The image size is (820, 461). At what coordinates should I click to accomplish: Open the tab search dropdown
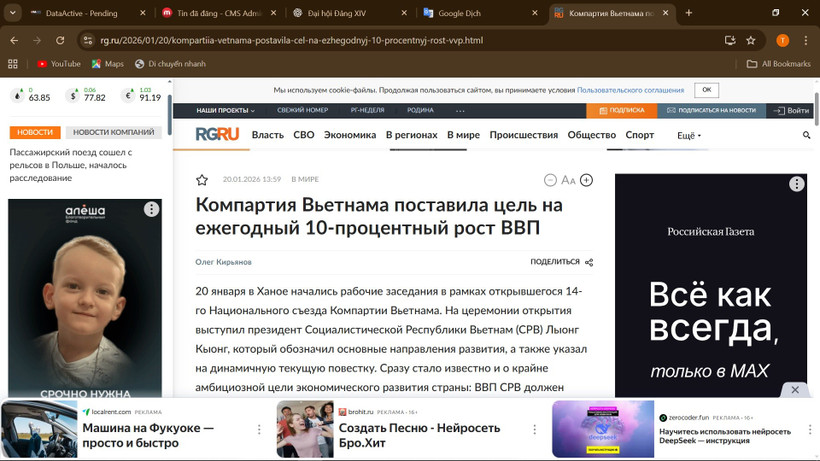pos(13,13)
